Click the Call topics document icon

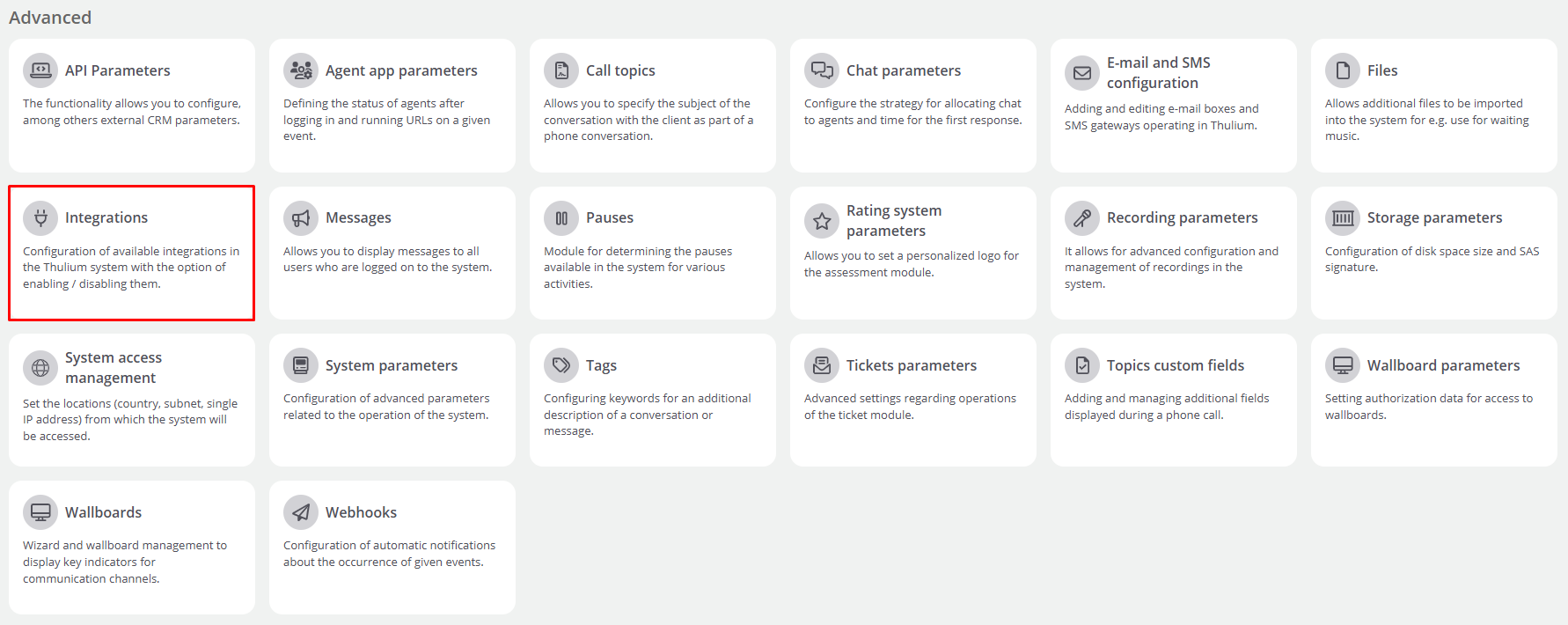pos(561,70)
